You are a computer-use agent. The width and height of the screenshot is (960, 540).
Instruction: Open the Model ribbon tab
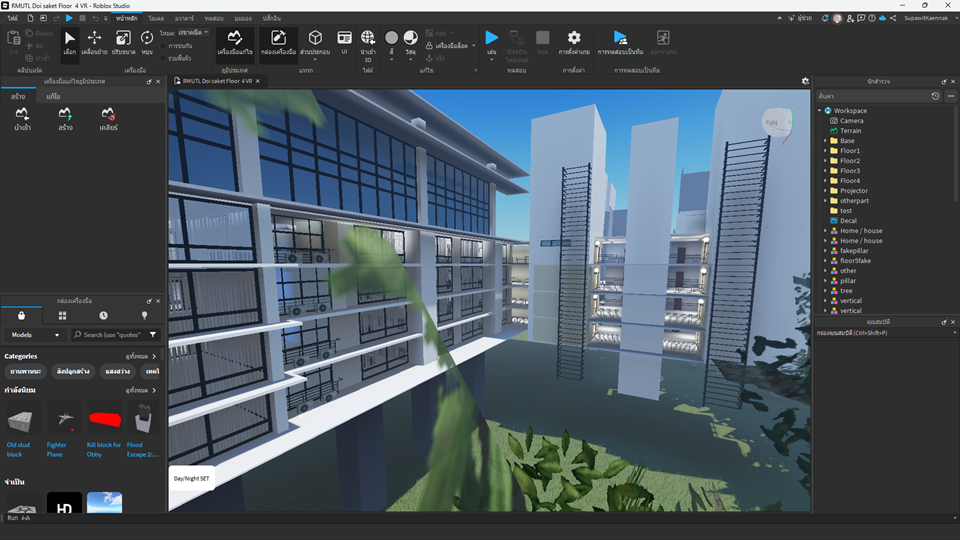(x=156, y=18)
